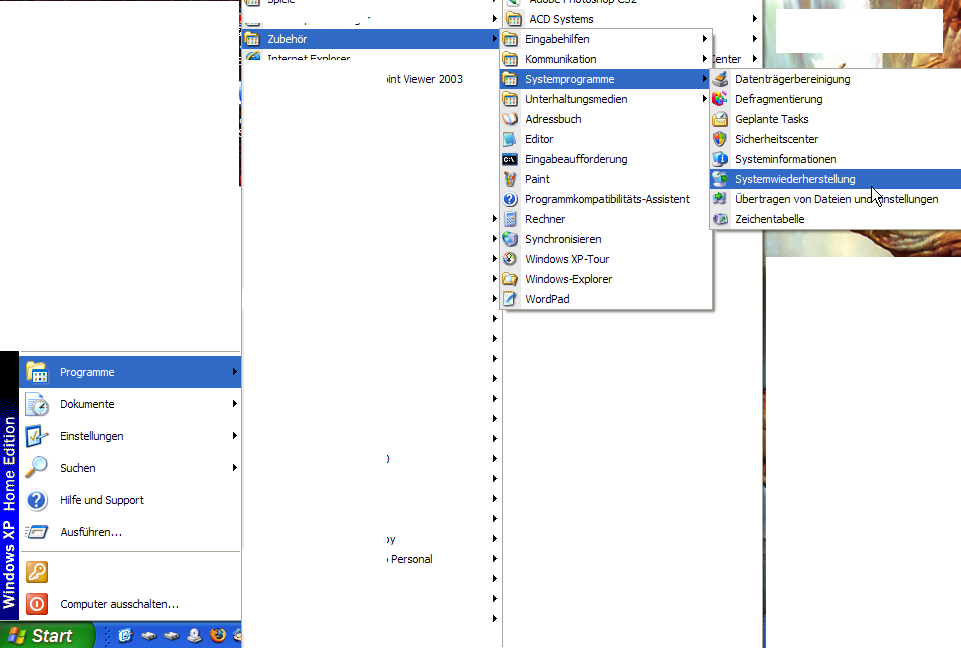This screenshot has width=961, height=648.
Task: Launch Editor notepad
Action: [606, 139]
